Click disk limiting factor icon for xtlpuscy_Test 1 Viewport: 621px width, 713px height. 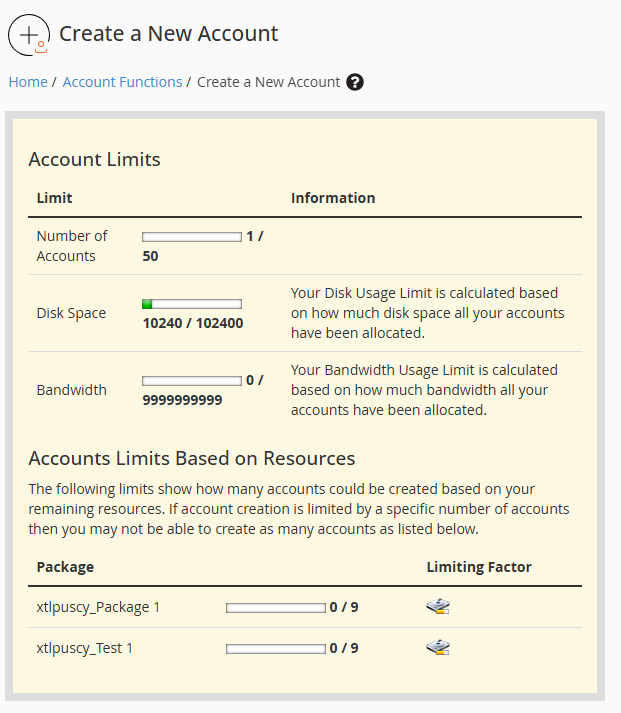[437, 647]
